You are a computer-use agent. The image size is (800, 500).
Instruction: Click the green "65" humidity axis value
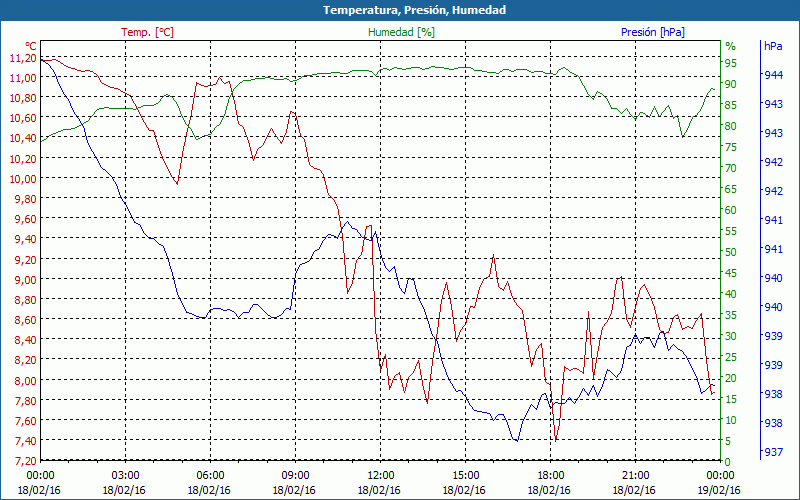click(x=731, y=189)
